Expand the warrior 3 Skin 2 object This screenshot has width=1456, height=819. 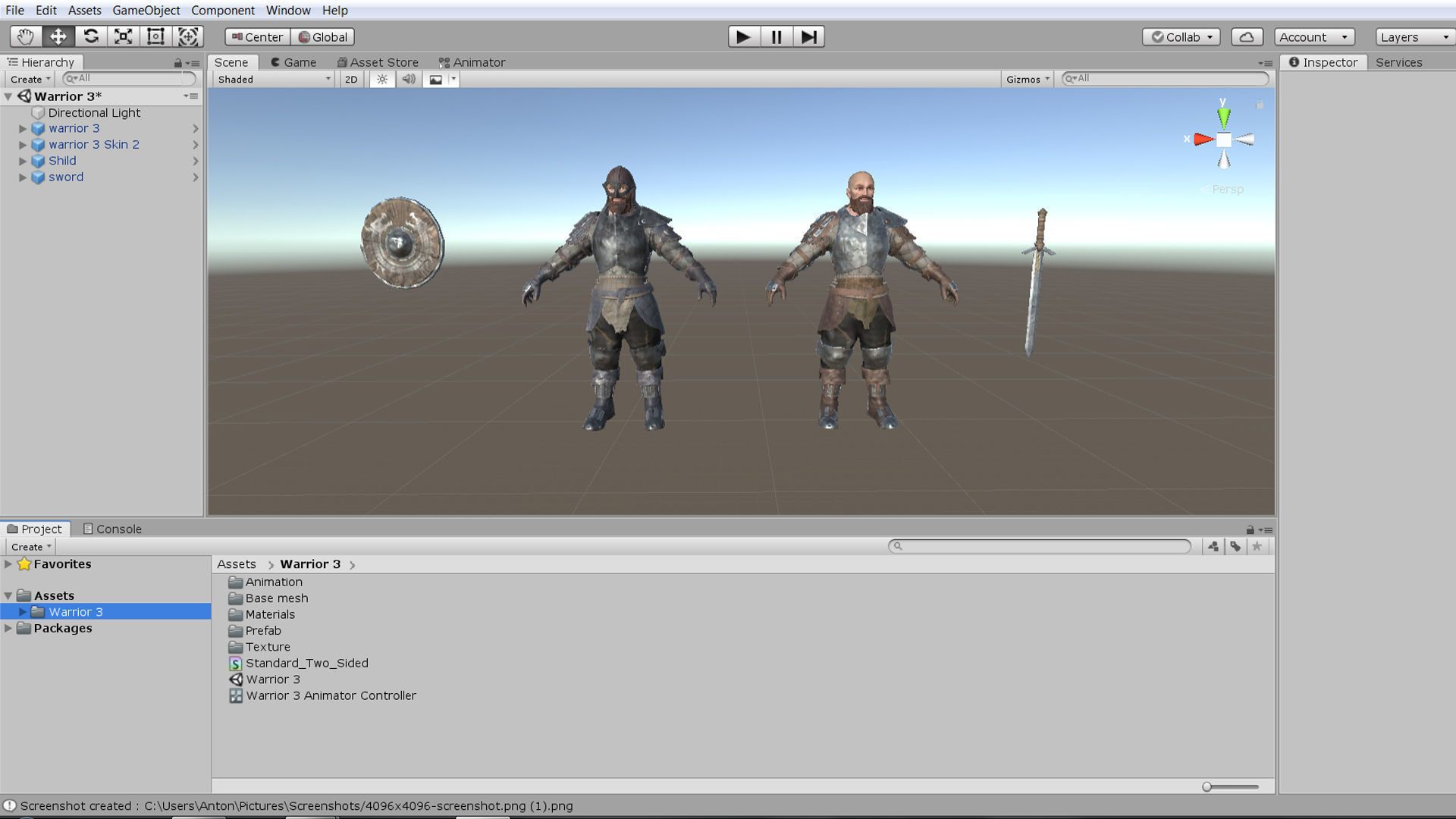coord(23,145)
